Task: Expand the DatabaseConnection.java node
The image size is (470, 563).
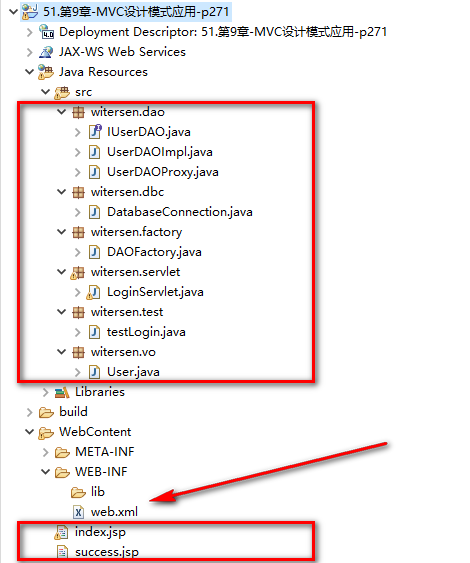Action: [78, 212]
